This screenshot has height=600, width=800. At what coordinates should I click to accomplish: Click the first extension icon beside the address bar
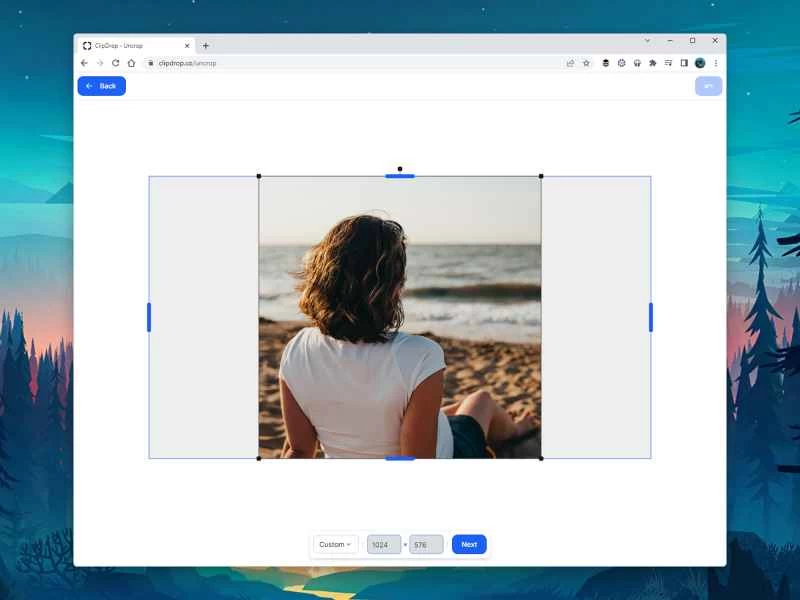[605, 63]
